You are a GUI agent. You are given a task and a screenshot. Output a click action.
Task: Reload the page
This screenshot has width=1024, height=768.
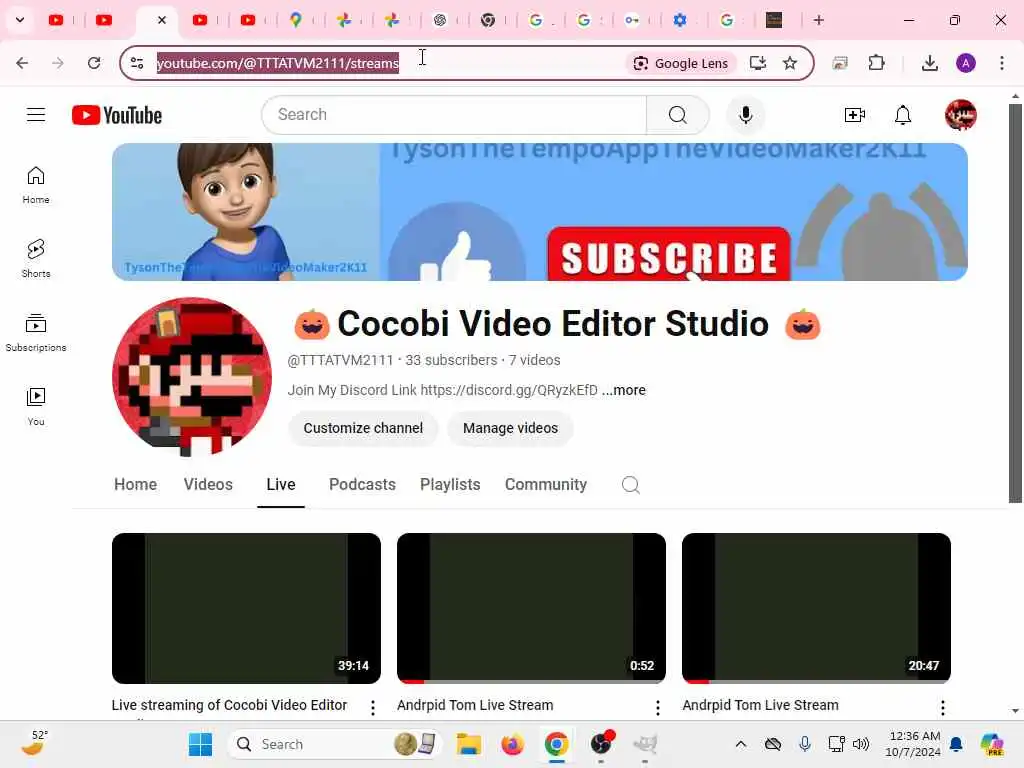click(x=94, y=63)
